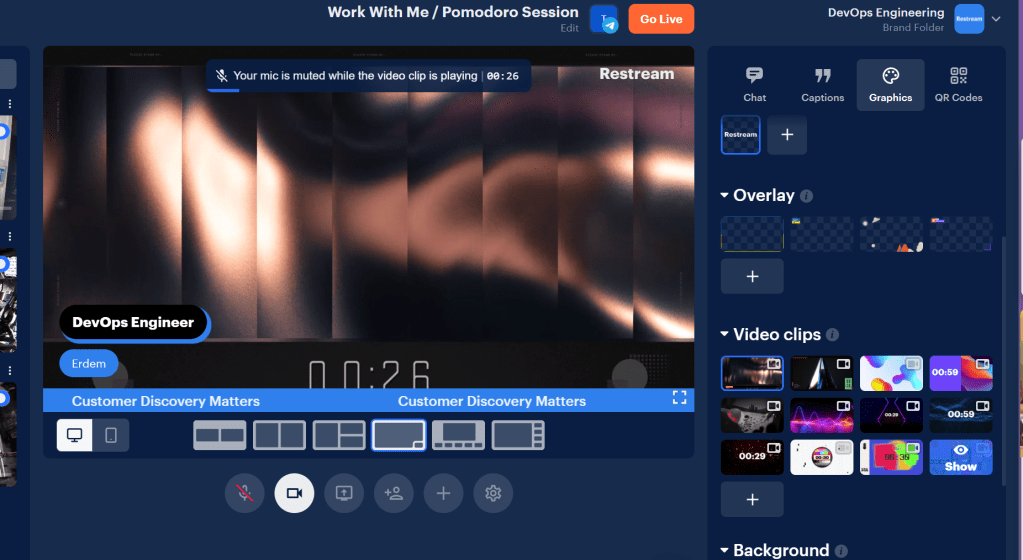
Task: Click the share screen icon
Action: click(344, 493)
